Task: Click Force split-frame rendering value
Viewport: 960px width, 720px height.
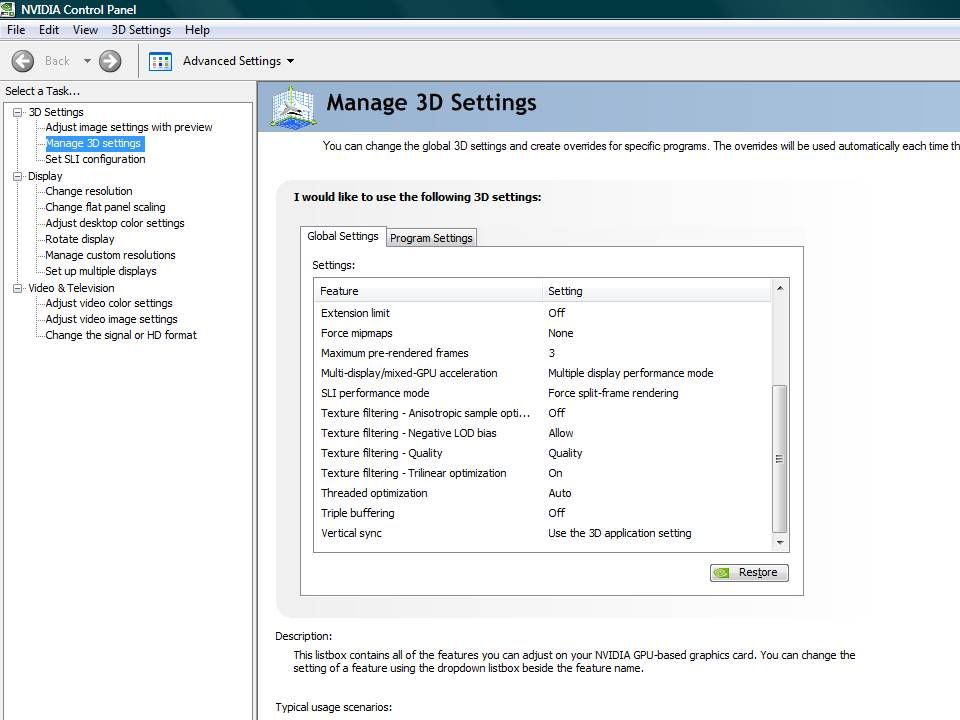Action: pyautogui.click(x=613, y=393)
